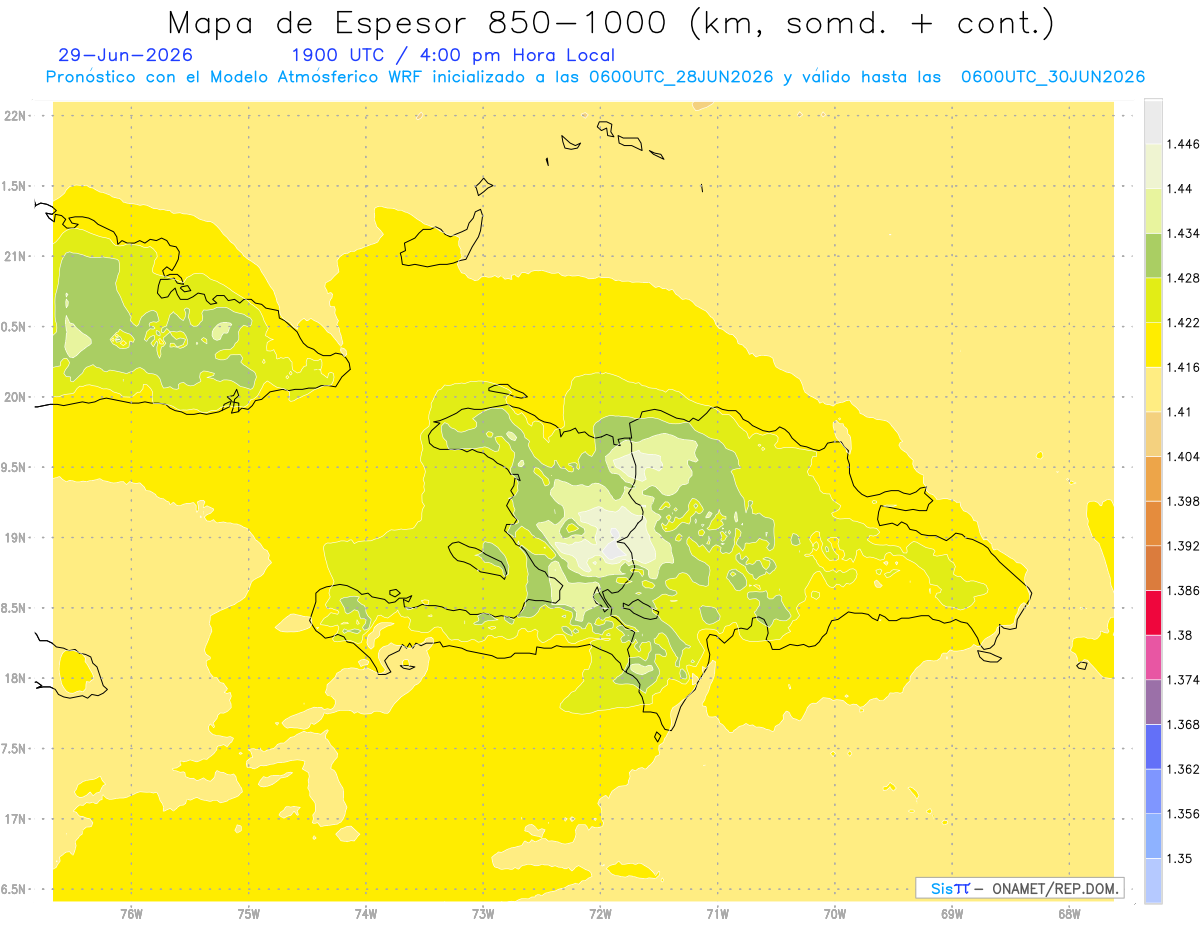This screenshot has width=1200, height=927.
Task: Click the latitude label "22N"
Action: [15, 116]
